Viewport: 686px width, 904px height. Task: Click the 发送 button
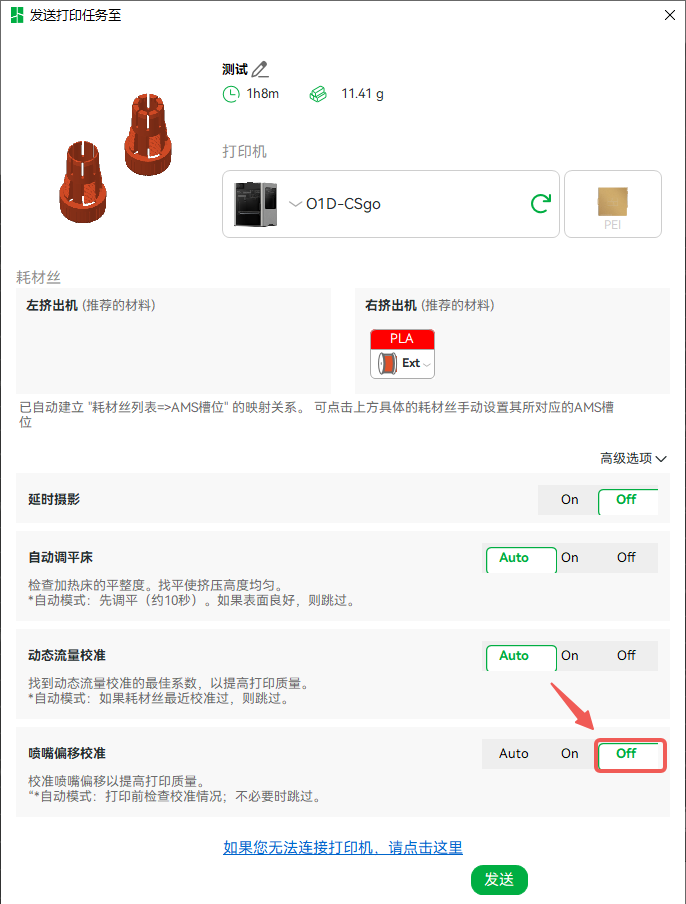499,879
